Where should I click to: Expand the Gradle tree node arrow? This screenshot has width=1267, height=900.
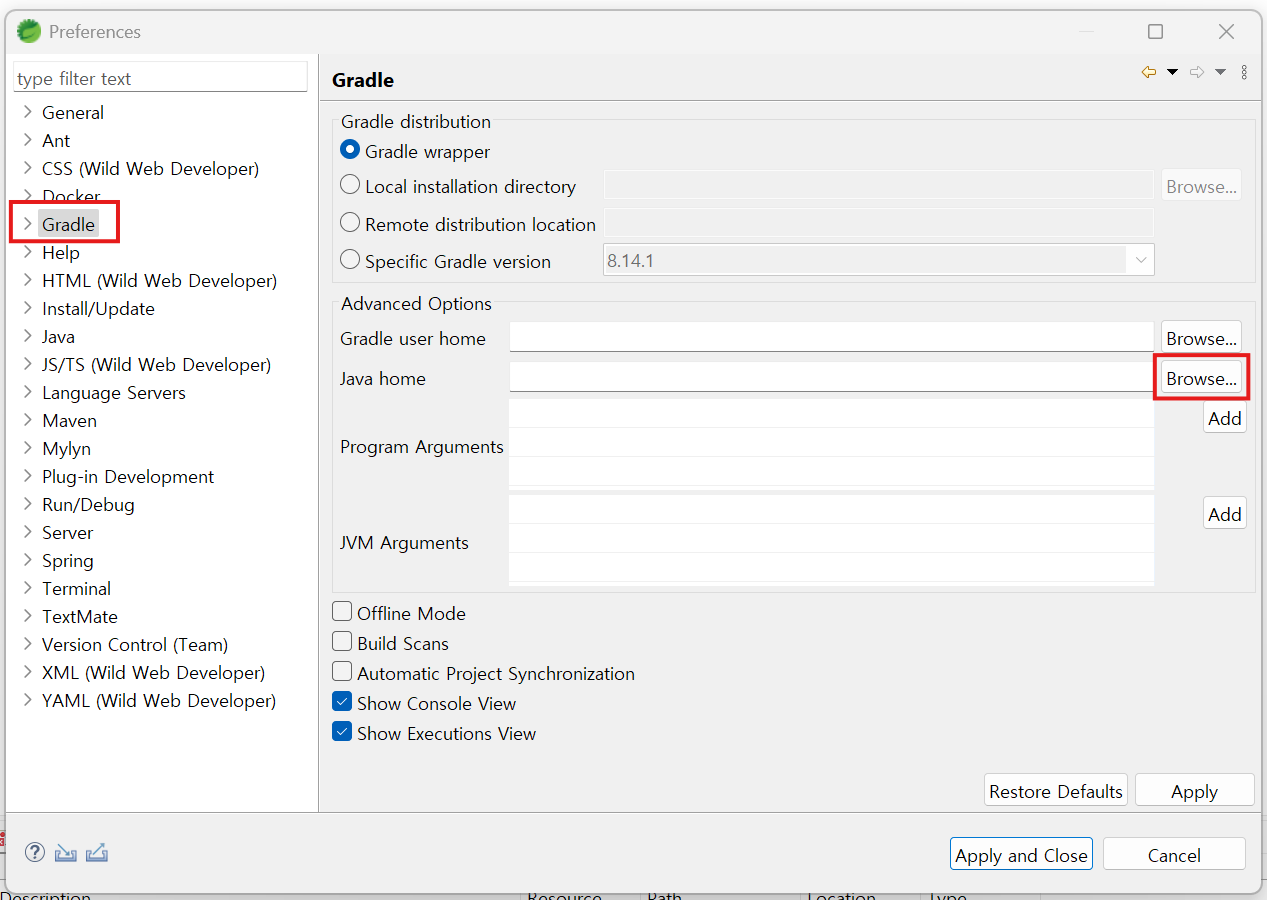tap(28, 224)
